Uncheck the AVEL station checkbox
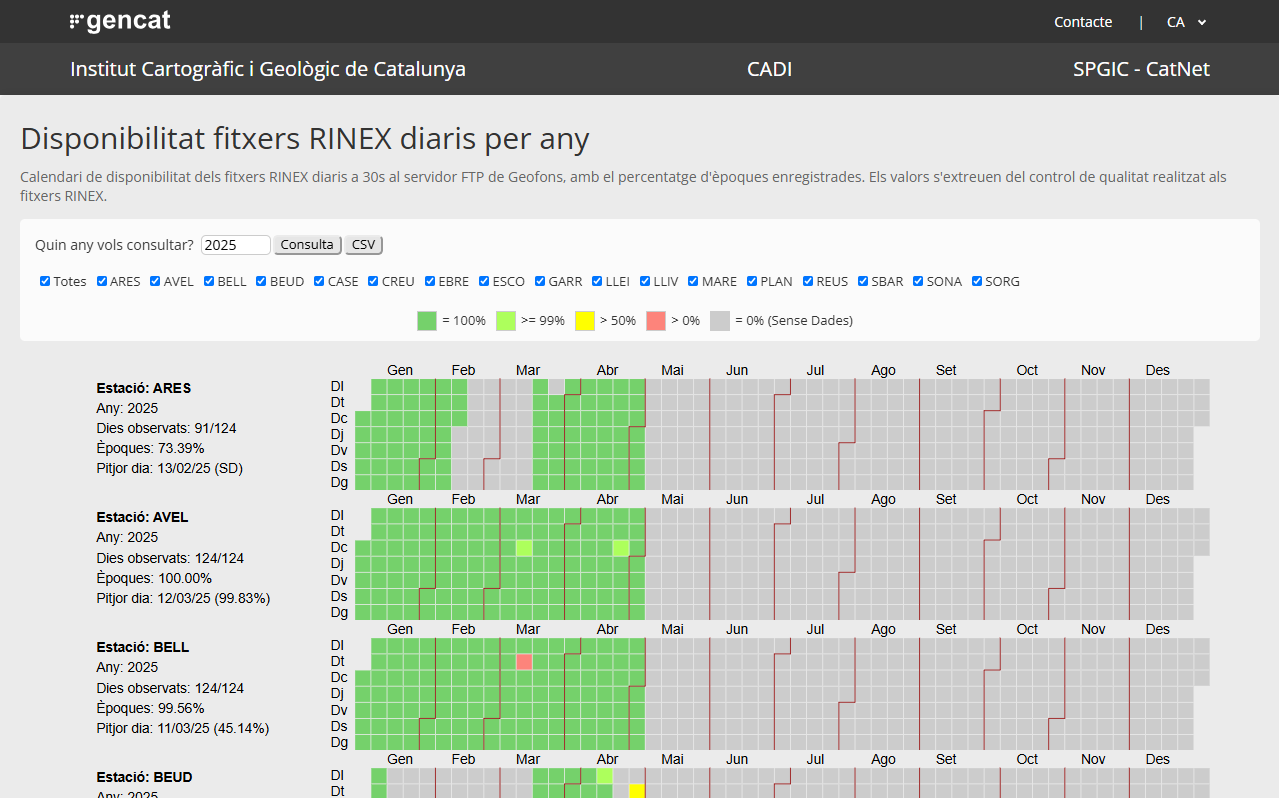1279x798 pixels. [155, 281]
